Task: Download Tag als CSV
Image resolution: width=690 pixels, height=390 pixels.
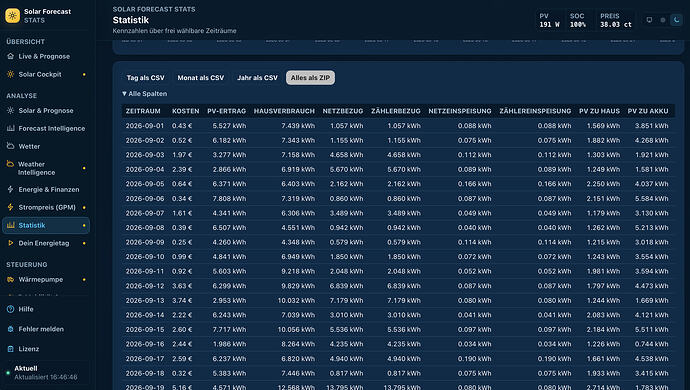Action: tap(146, 77)
